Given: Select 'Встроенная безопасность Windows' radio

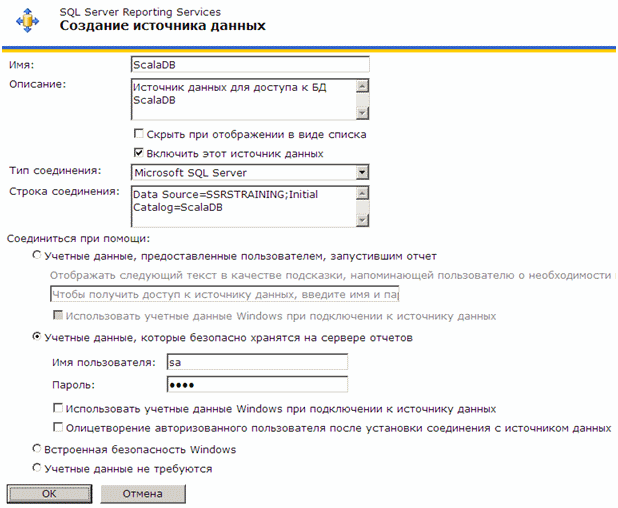Looking at the screenshot, I should tap(37, 449).
